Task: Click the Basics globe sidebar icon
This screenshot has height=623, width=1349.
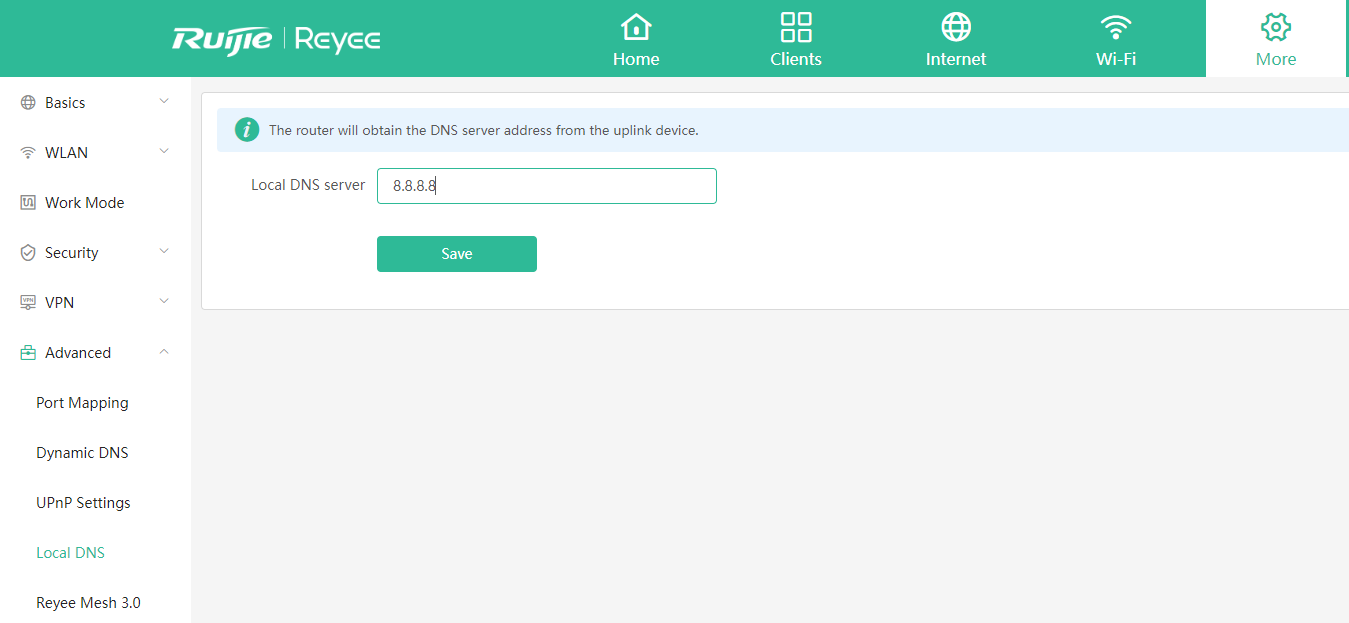Action: tap(28, 103)
